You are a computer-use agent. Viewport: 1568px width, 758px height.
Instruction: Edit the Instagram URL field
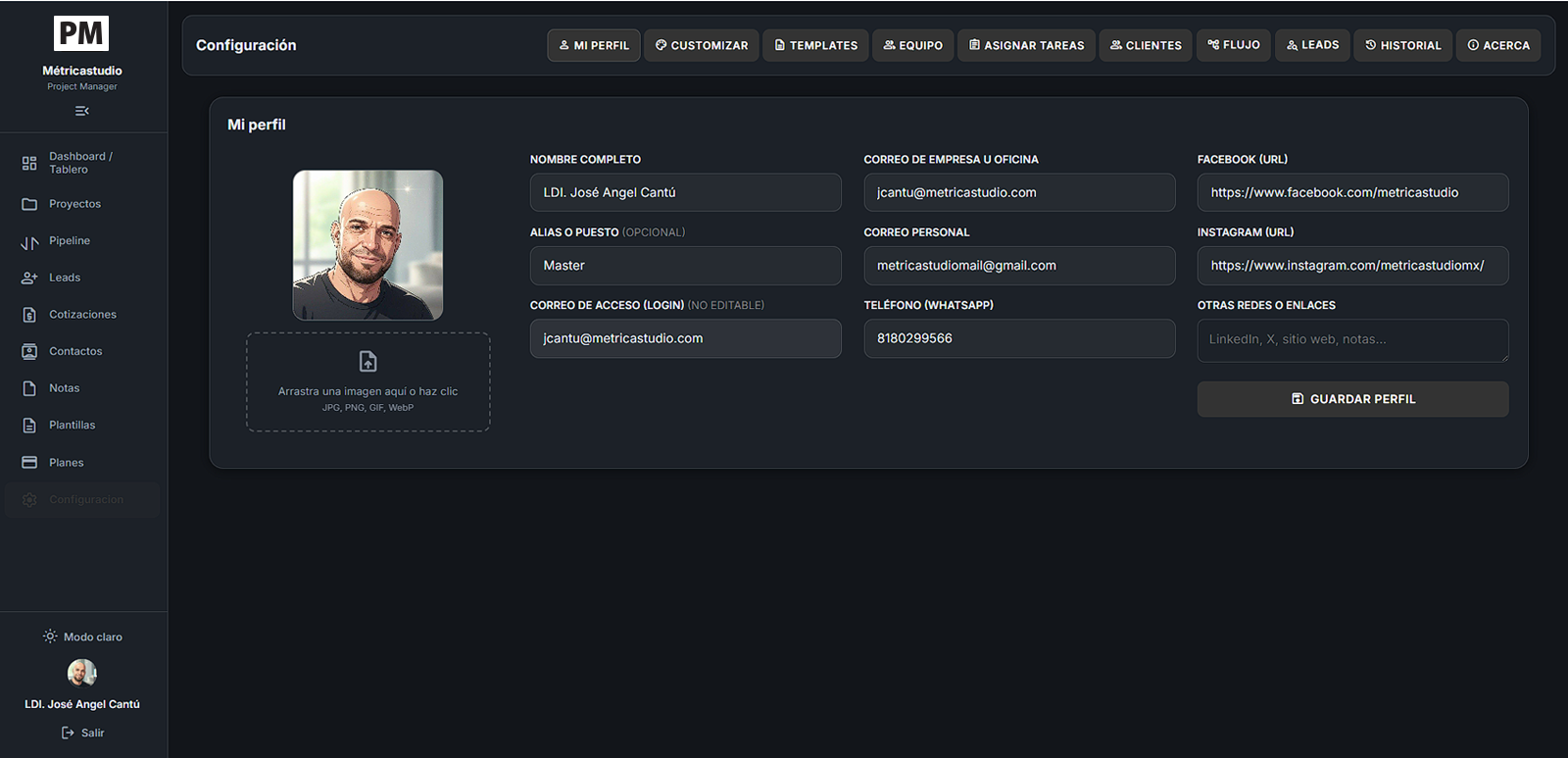click(x=1352, y=266)
